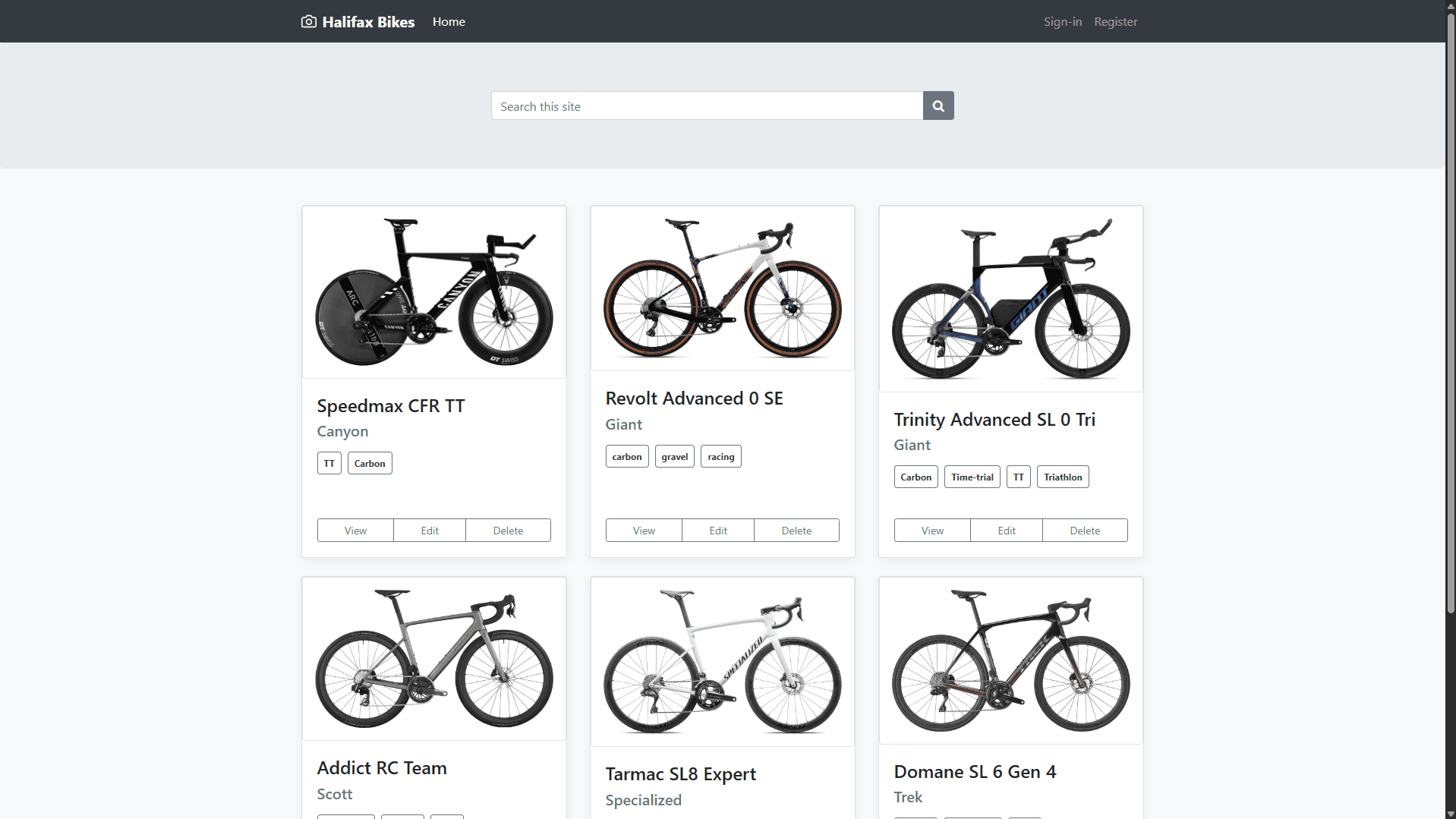View the Revolt Advanced 0 SE thumbnail

[x=722, y=288]
